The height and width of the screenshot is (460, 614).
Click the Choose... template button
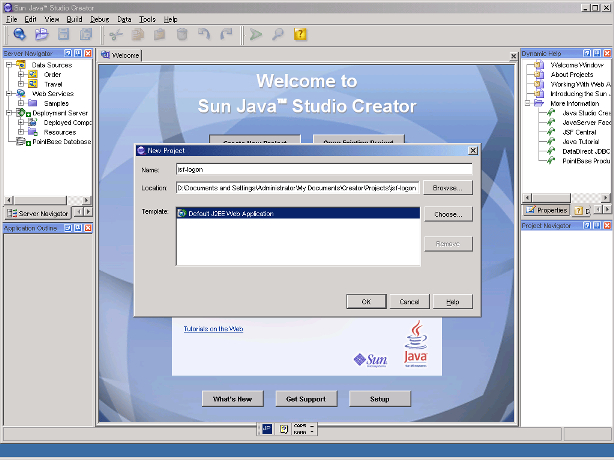(x=448, y=215)
